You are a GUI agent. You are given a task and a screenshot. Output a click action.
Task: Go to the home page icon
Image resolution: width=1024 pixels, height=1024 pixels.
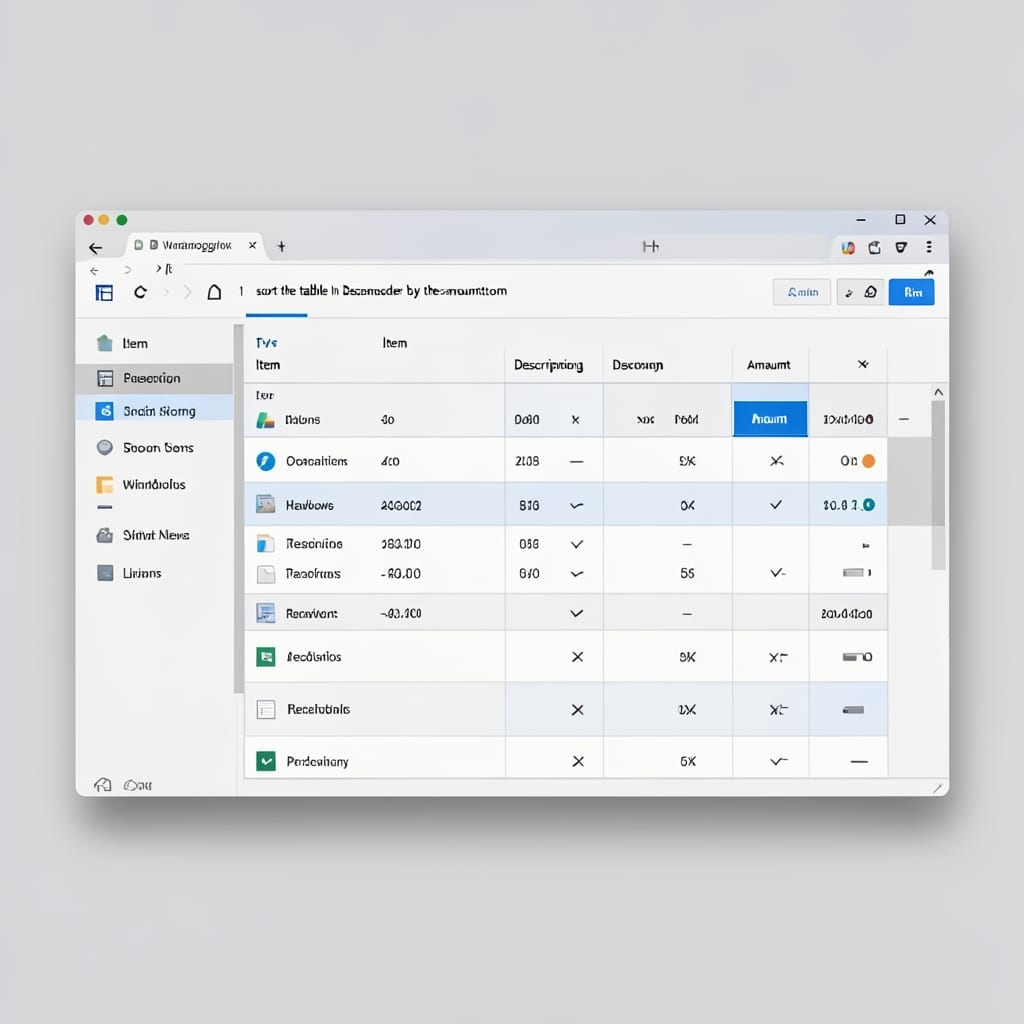214,292
